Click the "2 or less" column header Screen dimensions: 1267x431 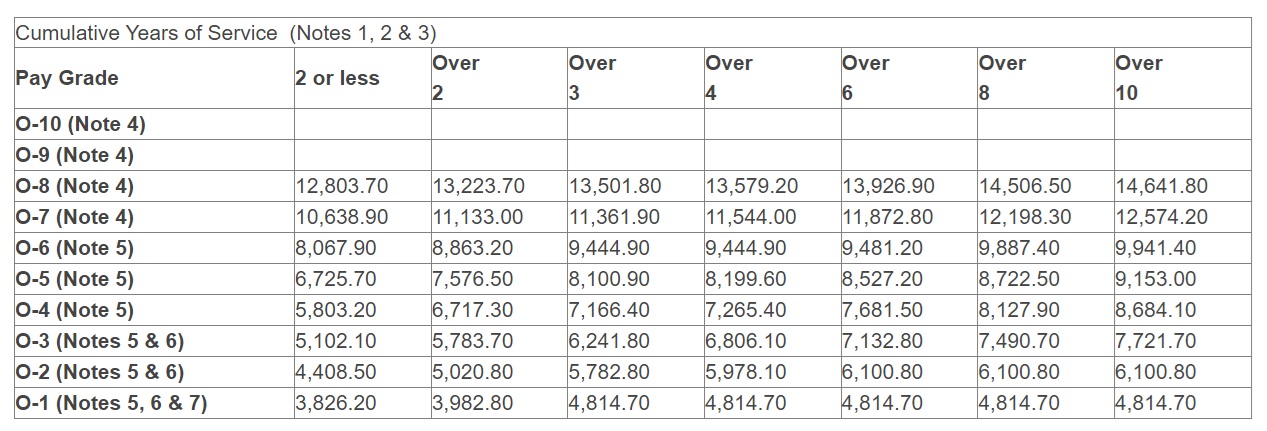tap(338, 78)
